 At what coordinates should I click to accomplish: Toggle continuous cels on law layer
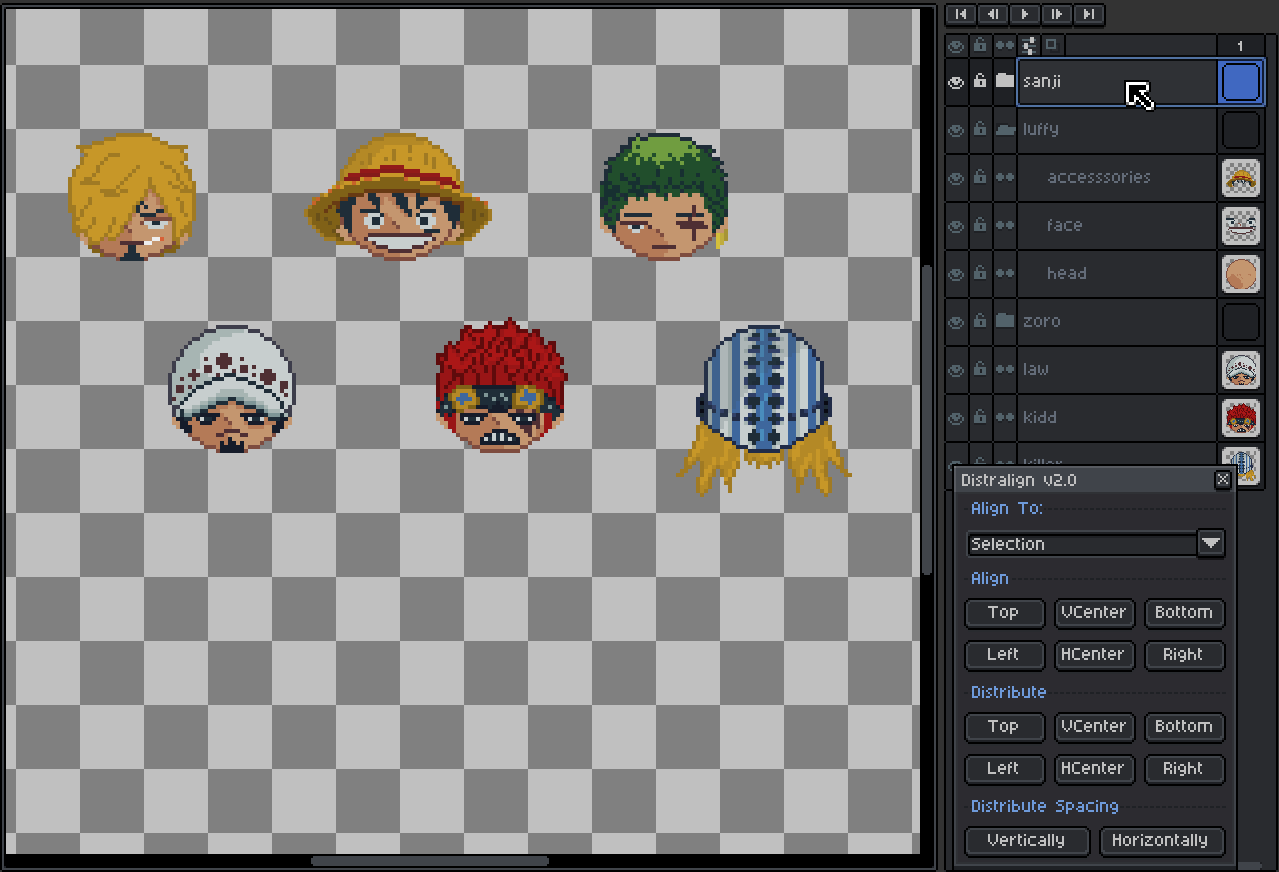[x=1004, y=369]
